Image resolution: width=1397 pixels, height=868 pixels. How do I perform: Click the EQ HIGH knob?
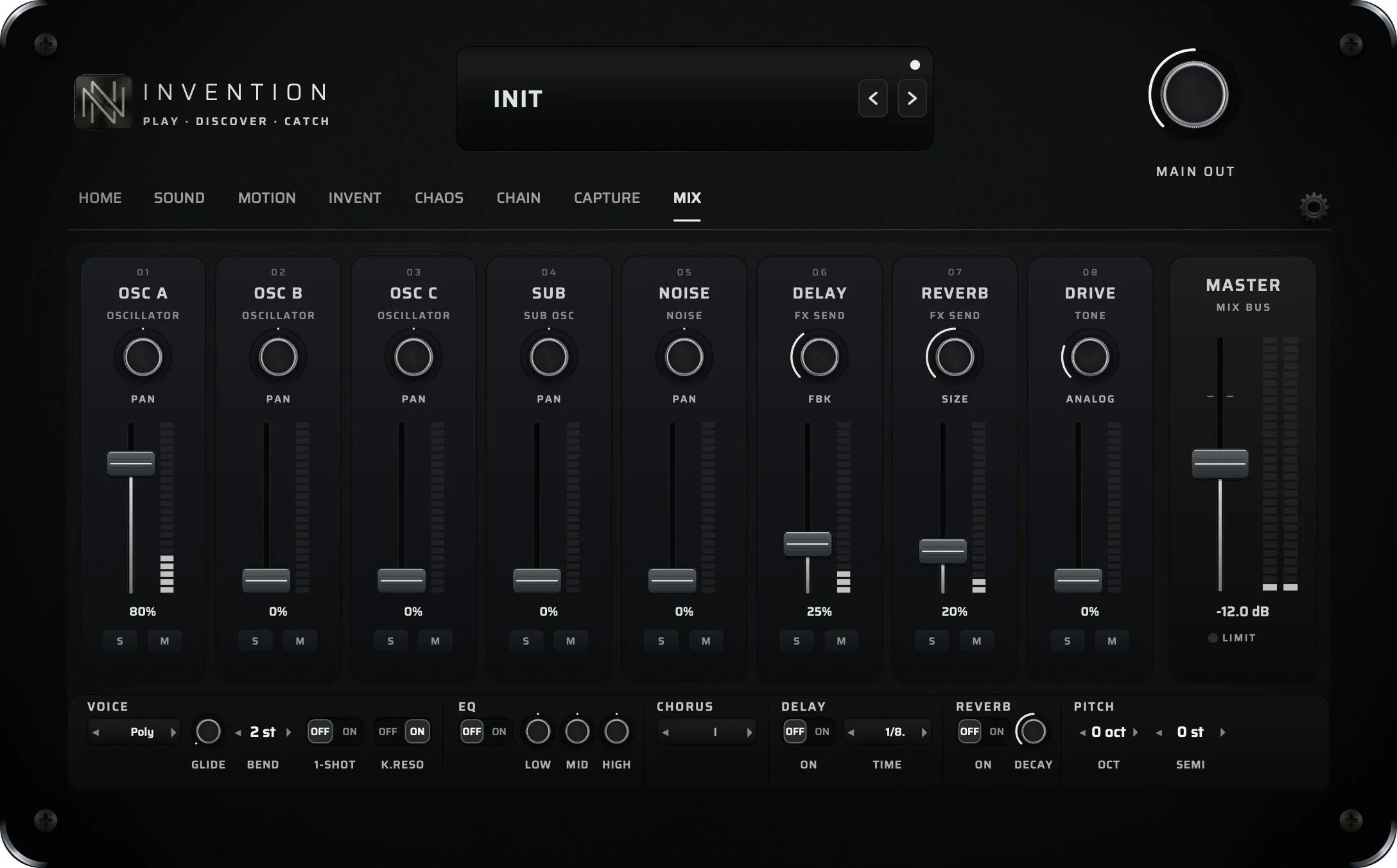(x=616, y=731)
